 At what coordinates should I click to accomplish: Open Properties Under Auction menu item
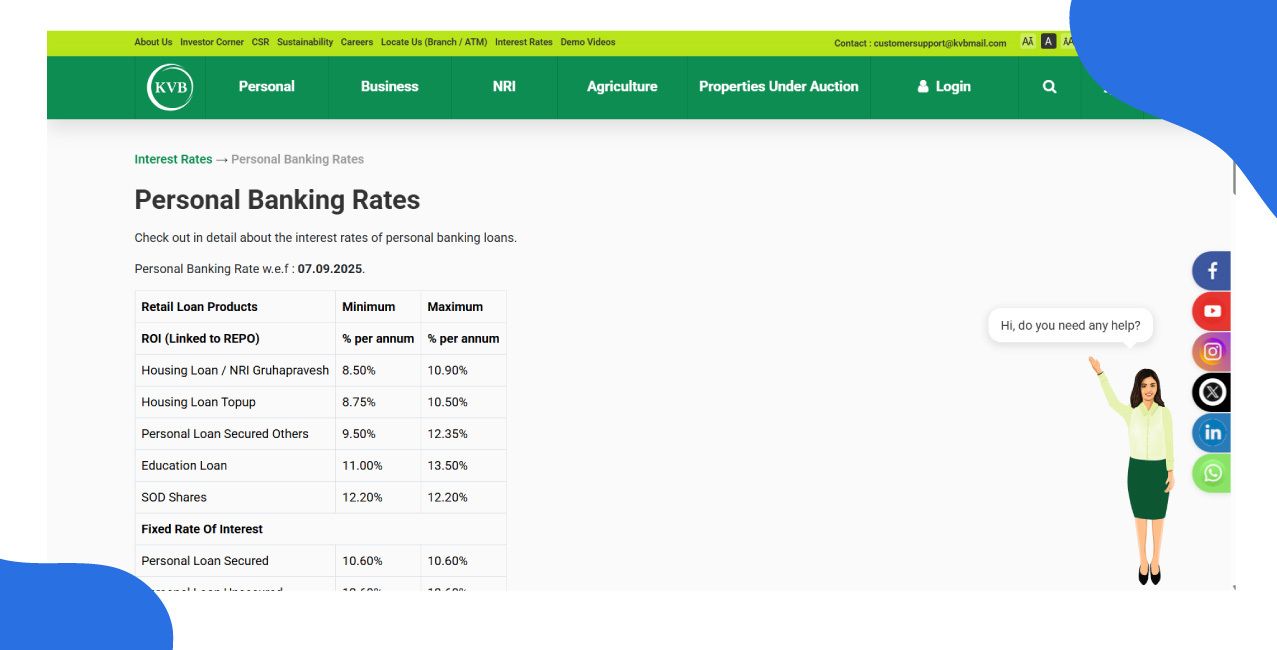(778, 87)
